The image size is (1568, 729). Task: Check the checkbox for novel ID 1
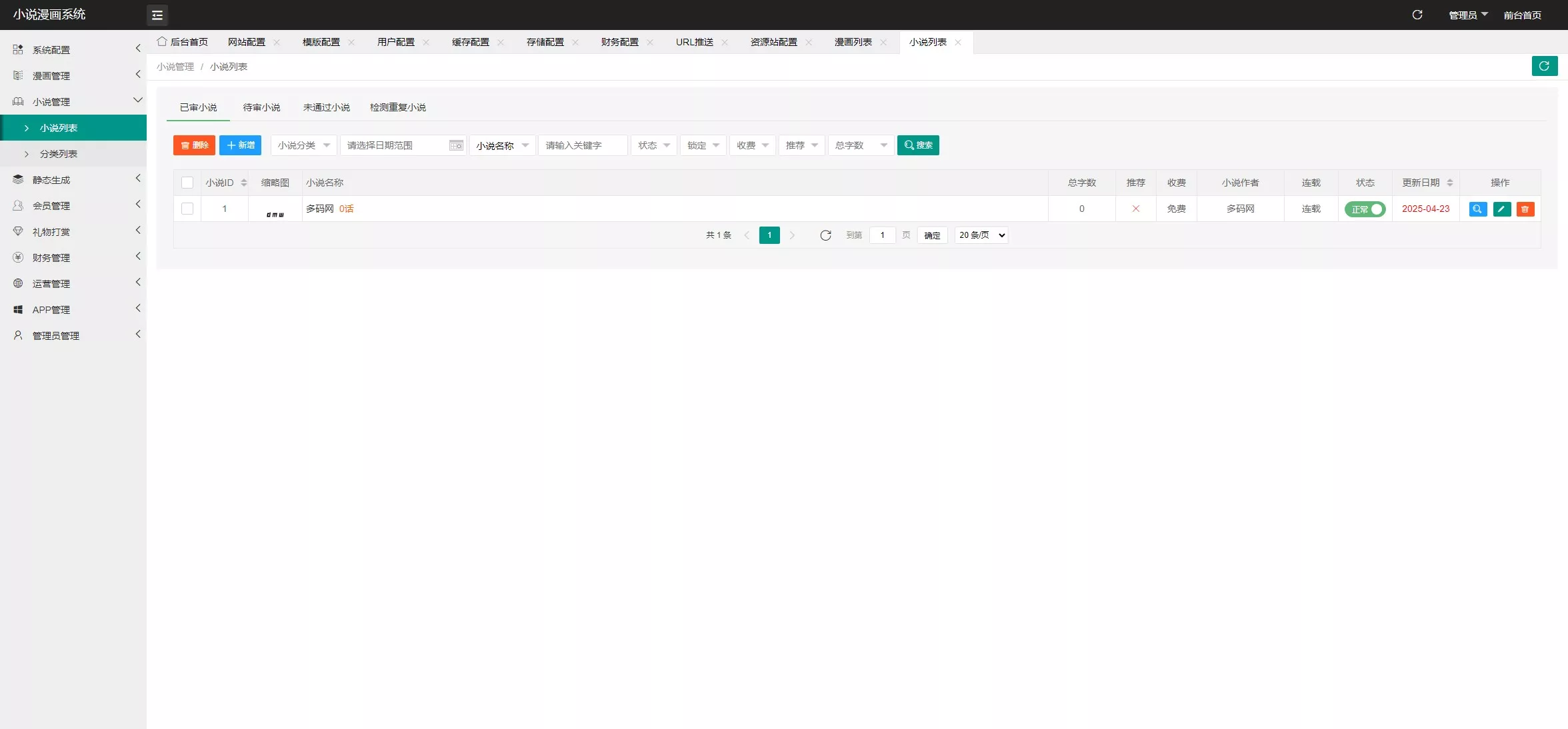click(187, 209)
